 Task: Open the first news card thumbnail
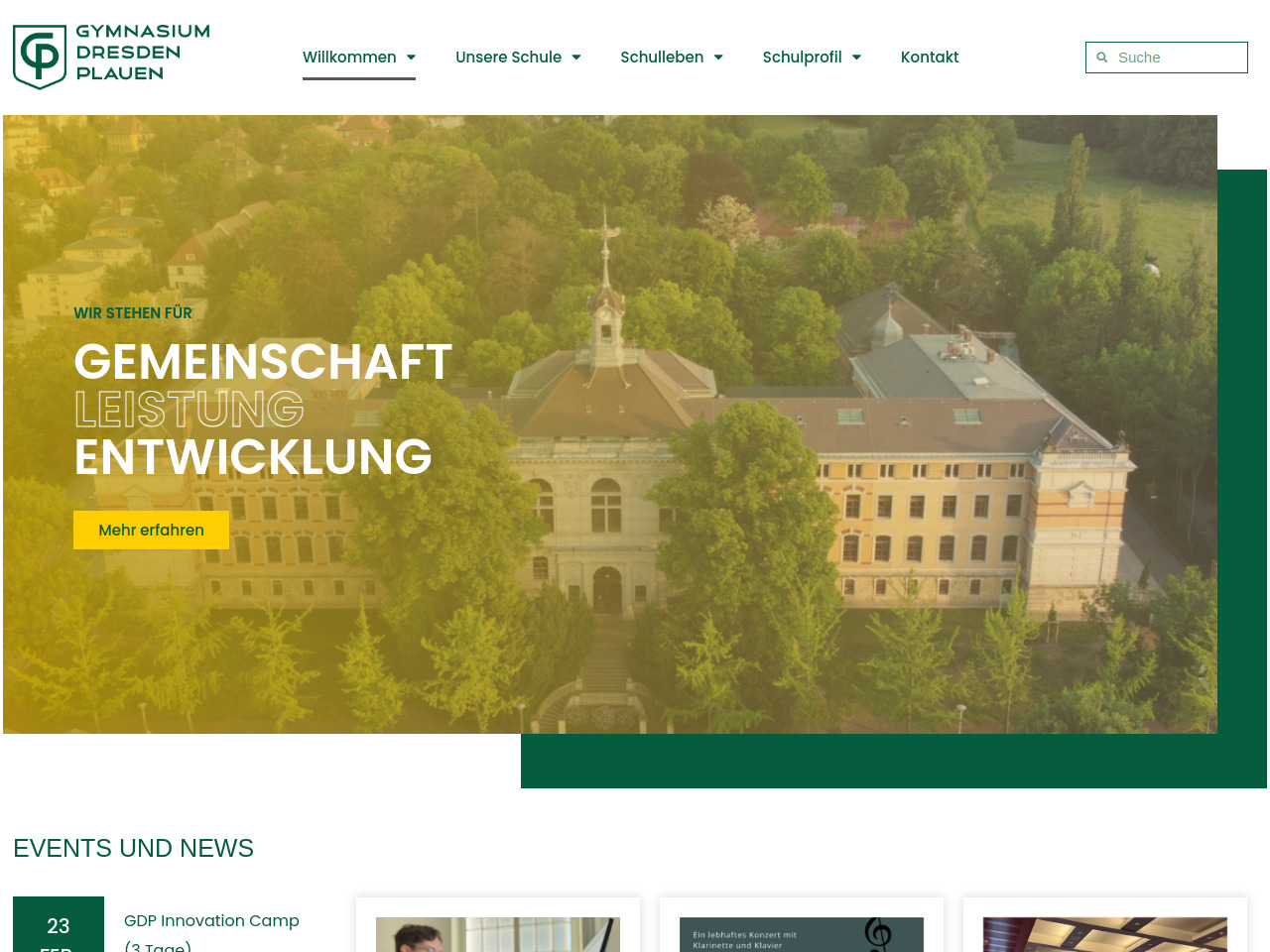point(498,934)
